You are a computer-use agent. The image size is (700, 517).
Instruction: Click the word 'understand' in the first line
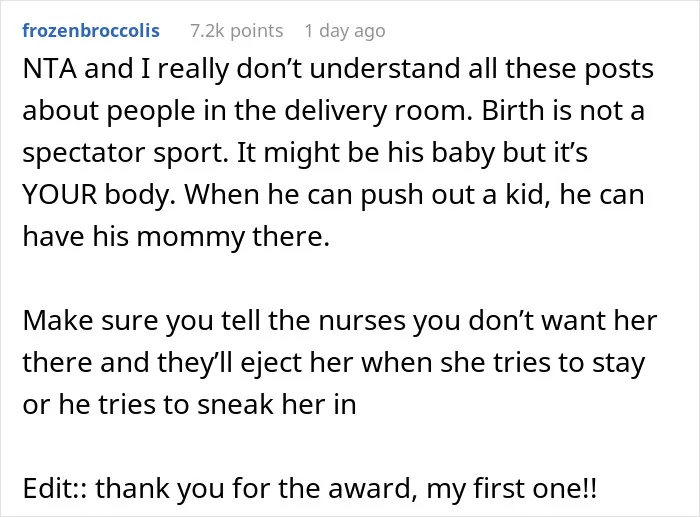click(x=385, y=69)
